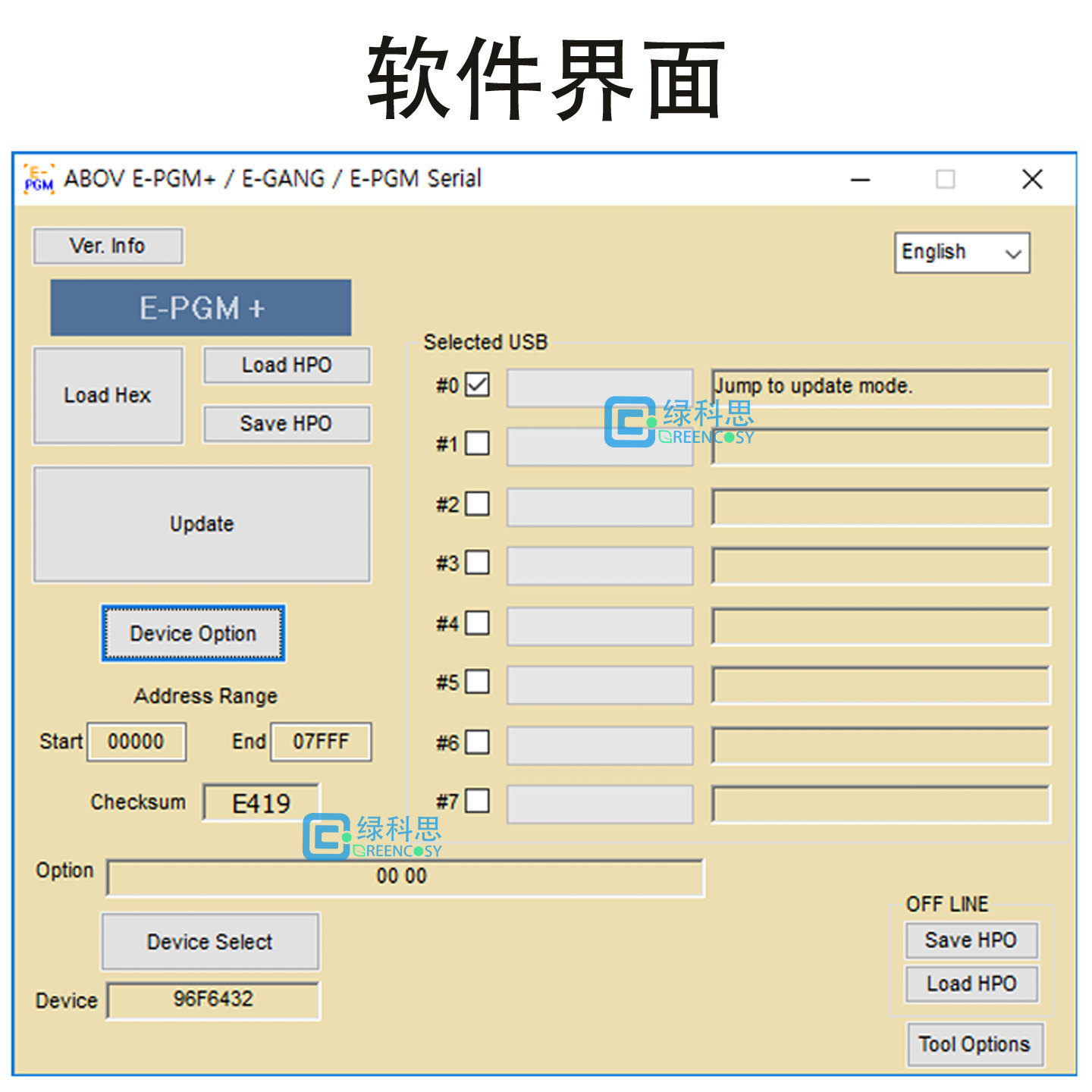Viewport: 1092px width, 1092px height.
Task: Open a file with Load Hex
Action: coord(108,396)
